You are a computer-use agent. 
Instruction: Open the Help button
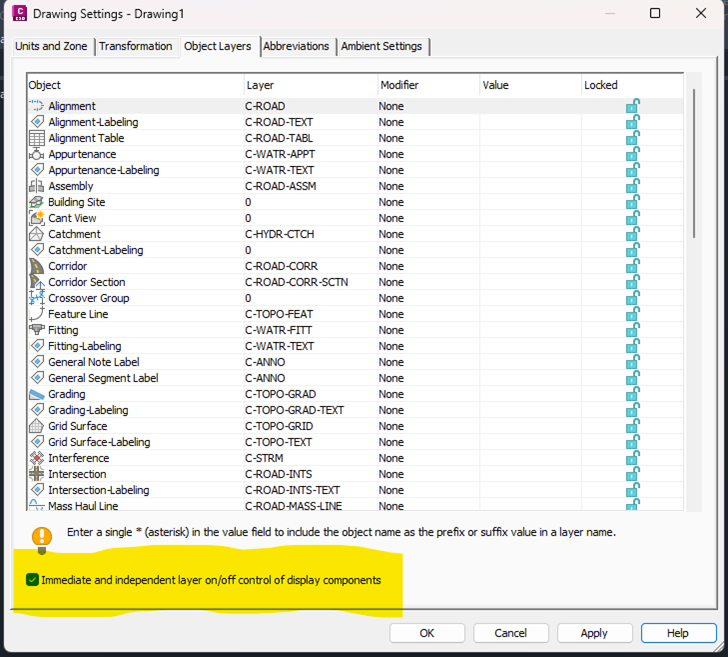click(678, 633)
